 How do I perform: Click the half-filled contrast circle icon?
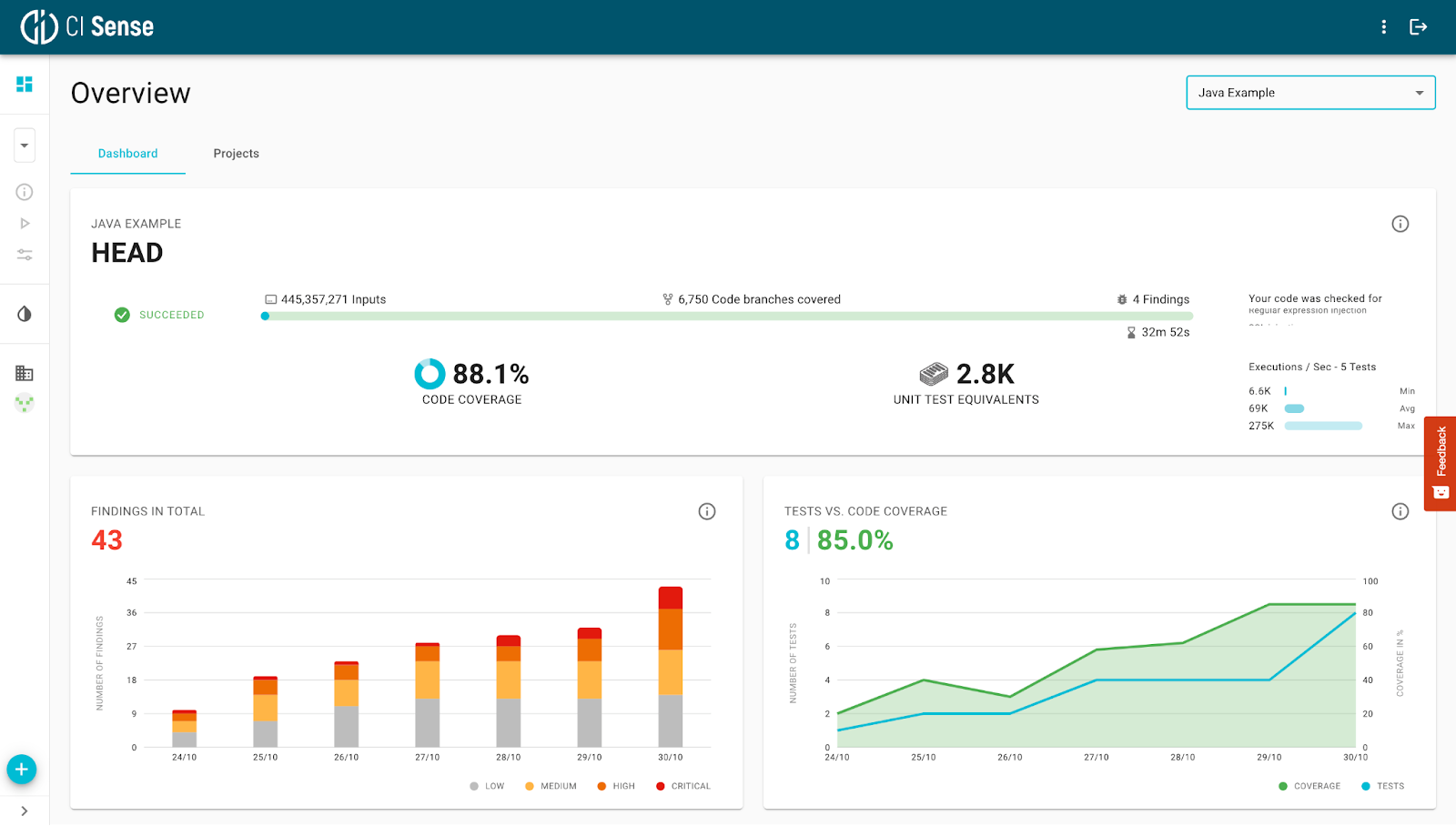click(x=25, y=314)
